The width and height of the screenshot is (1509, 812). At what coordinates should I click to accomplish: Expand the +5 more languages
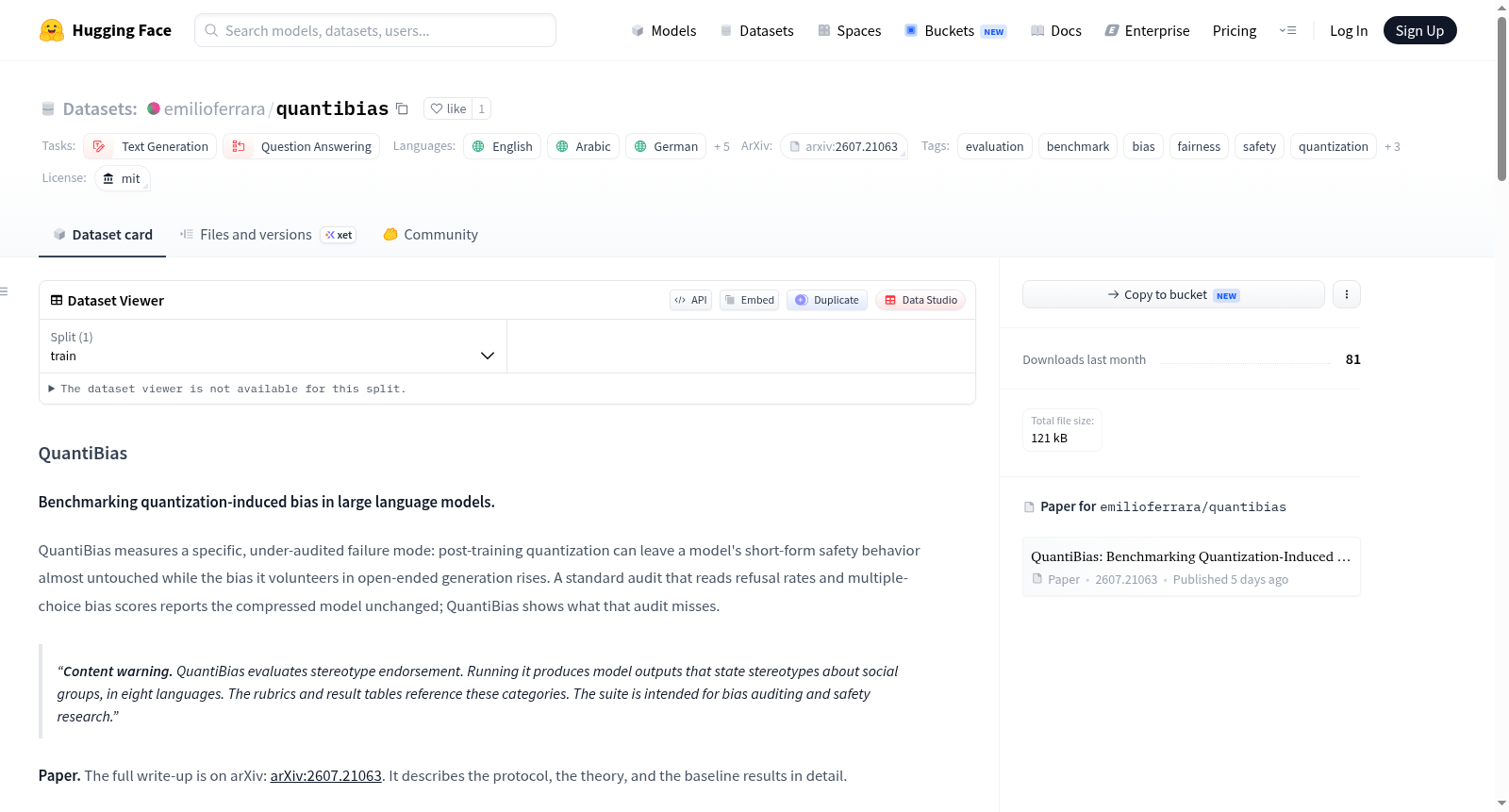721,146
